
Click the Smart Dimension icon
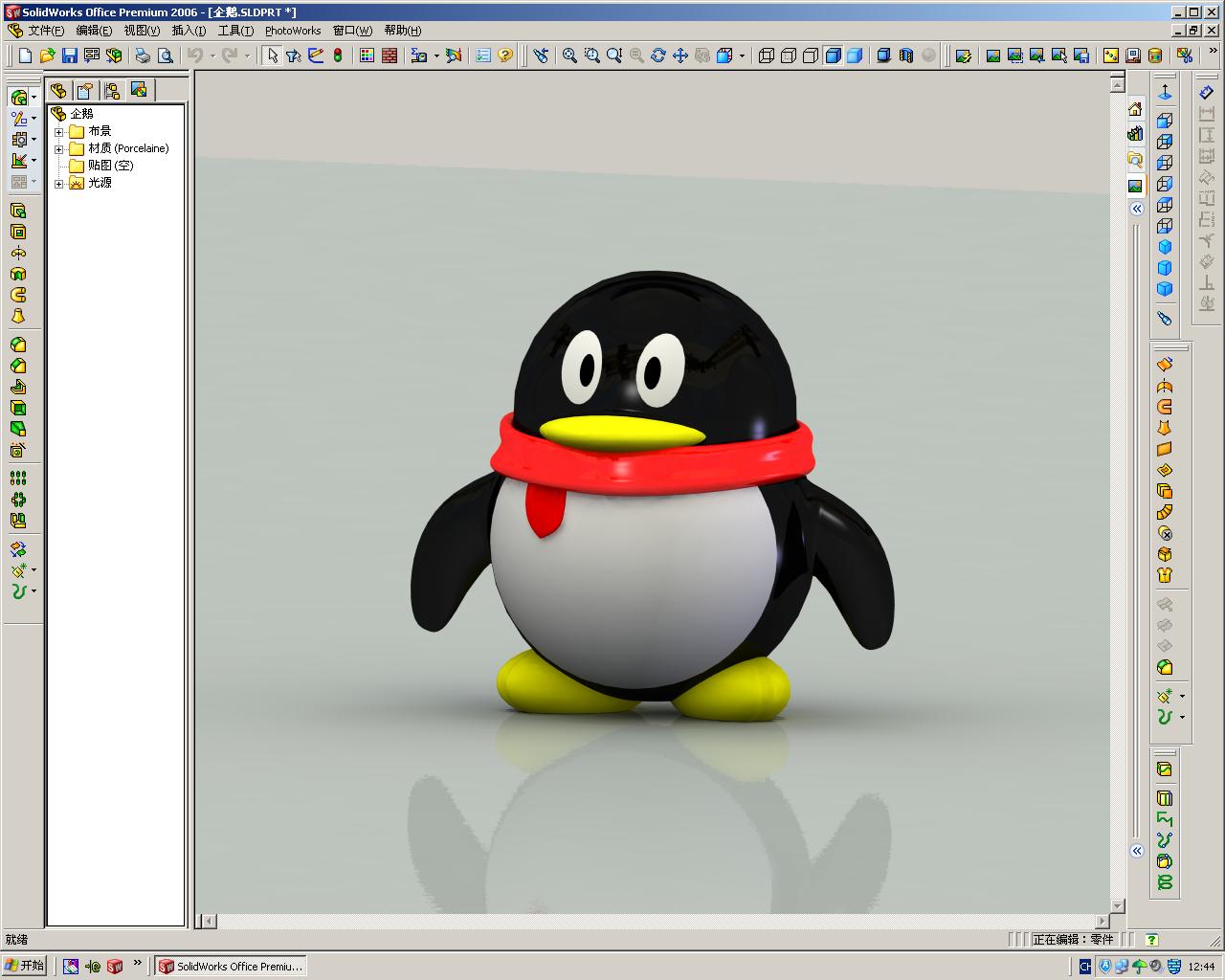coord(1207,93)
